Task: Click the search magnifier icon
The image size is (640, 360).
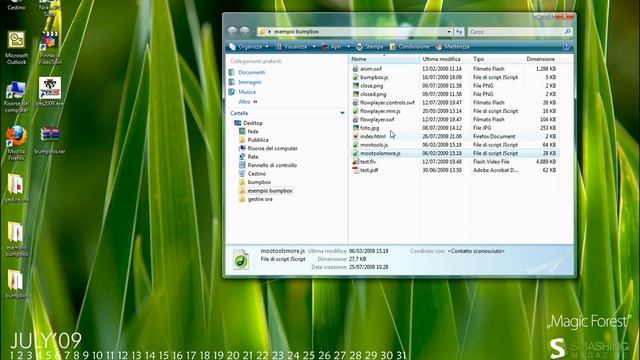Action: (567, 31)
